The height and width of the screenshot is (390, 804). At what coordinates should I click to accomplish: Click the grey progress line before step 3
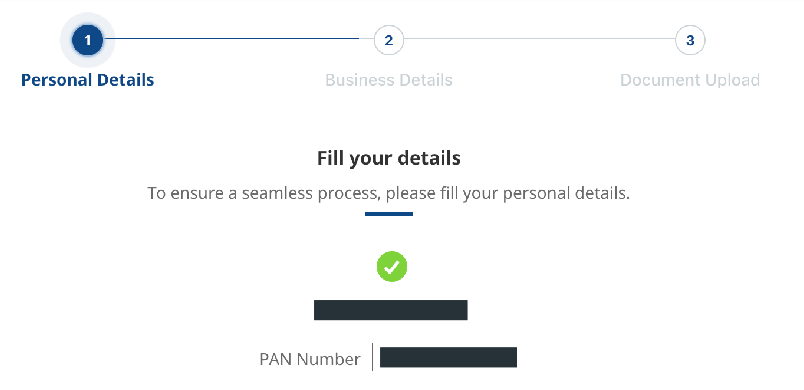click(x=539, y=38)
